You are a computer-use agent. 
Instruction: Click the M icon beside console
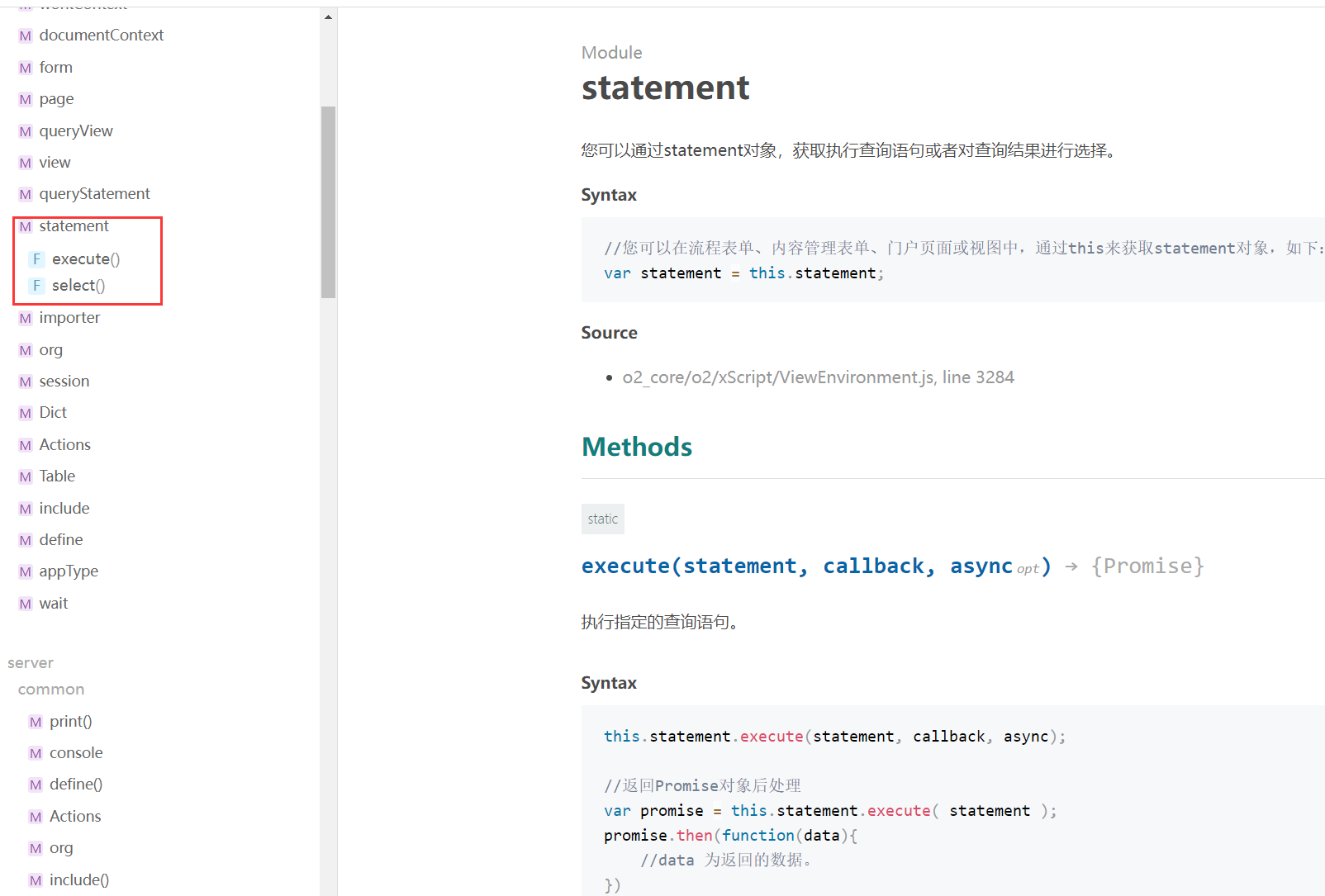[x=36, y=754]
